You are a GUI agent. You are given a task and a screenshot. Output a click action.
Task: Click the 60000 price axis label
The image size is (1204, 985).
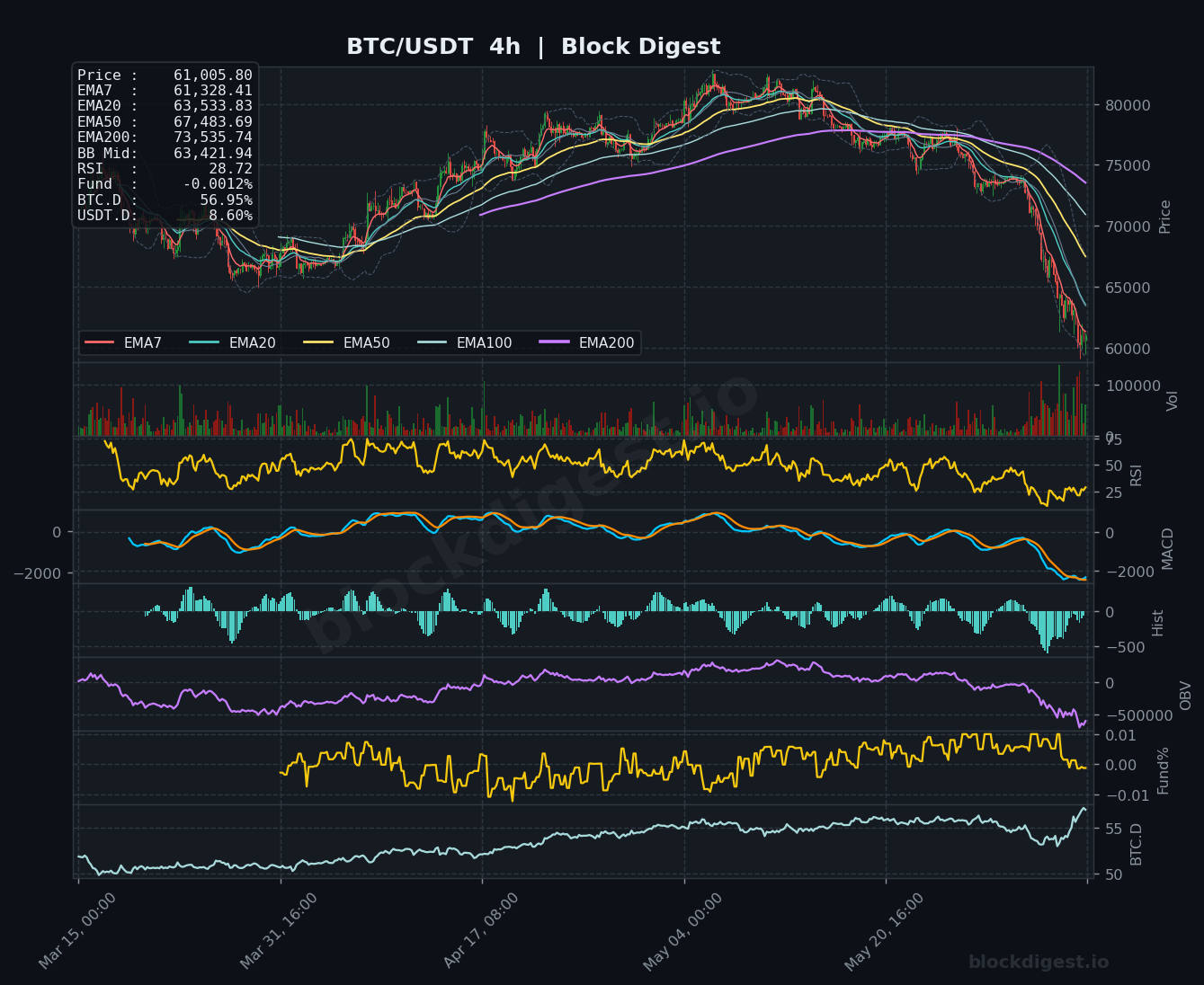1126,349
